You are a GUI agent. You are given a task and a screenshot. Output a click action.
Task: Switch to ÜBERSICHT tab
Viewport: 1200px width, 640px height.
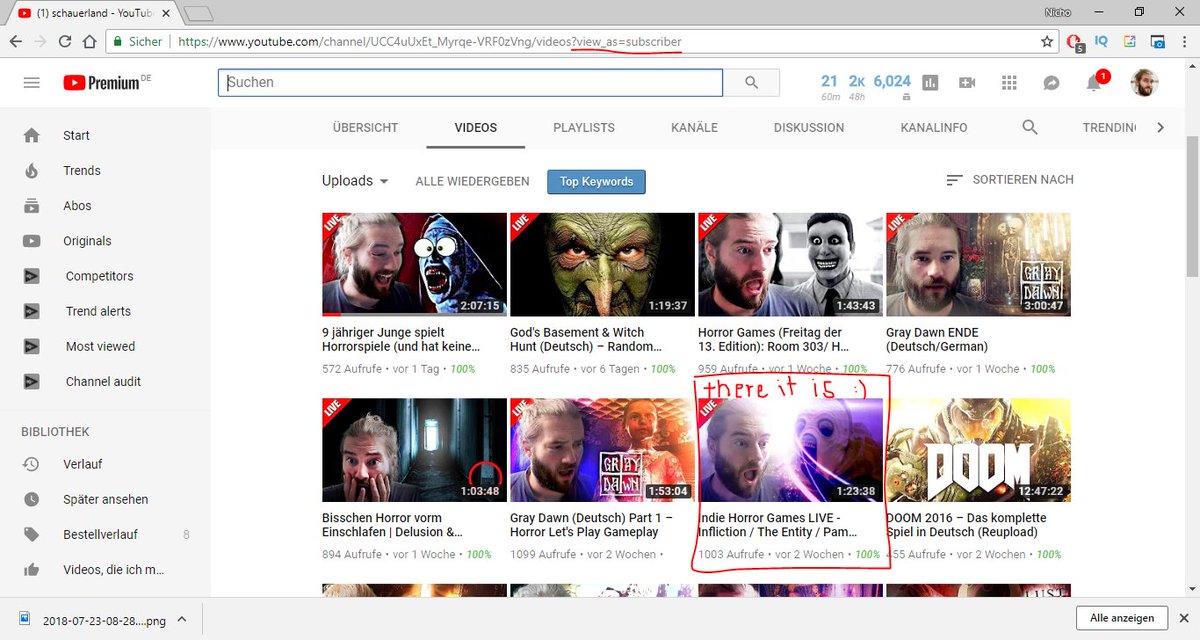click(x=365, y=127)
